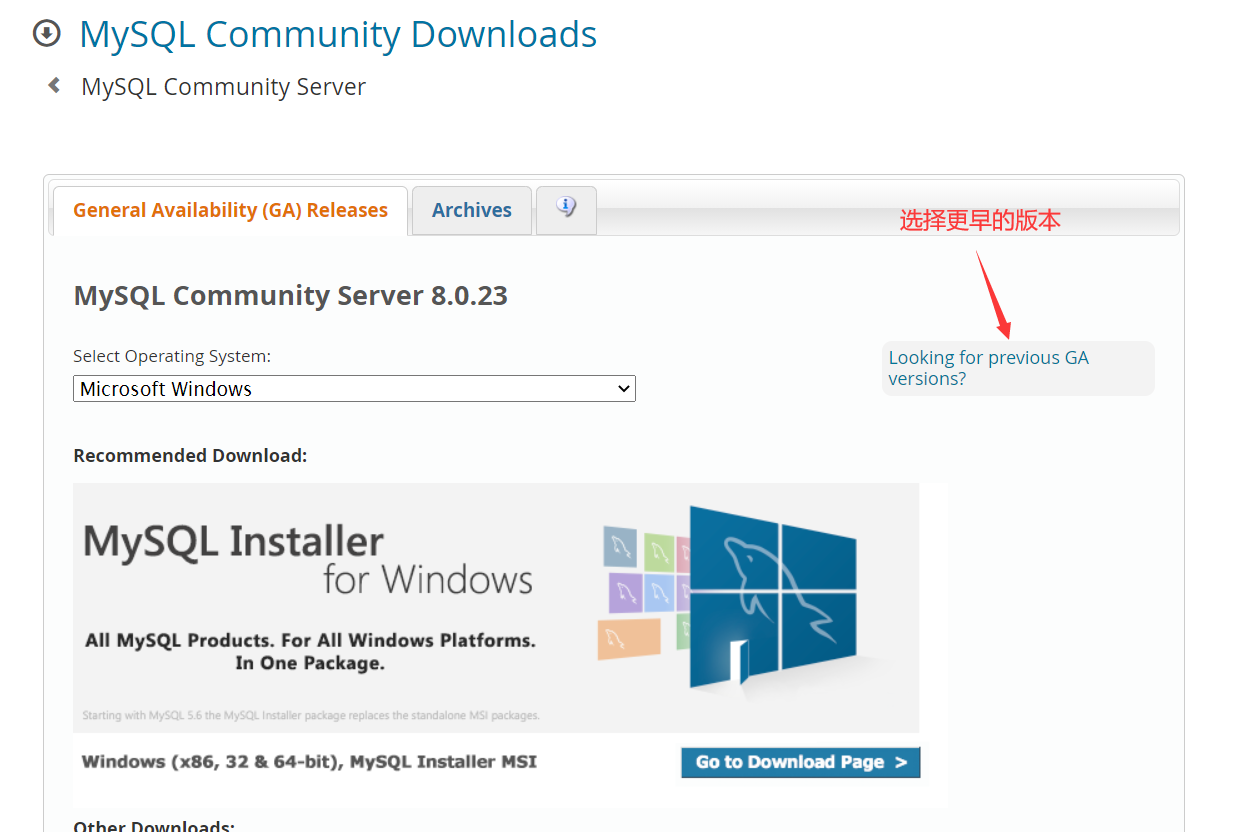Switch to General Availability (GA) Releases tab

(x=230, y=210)
